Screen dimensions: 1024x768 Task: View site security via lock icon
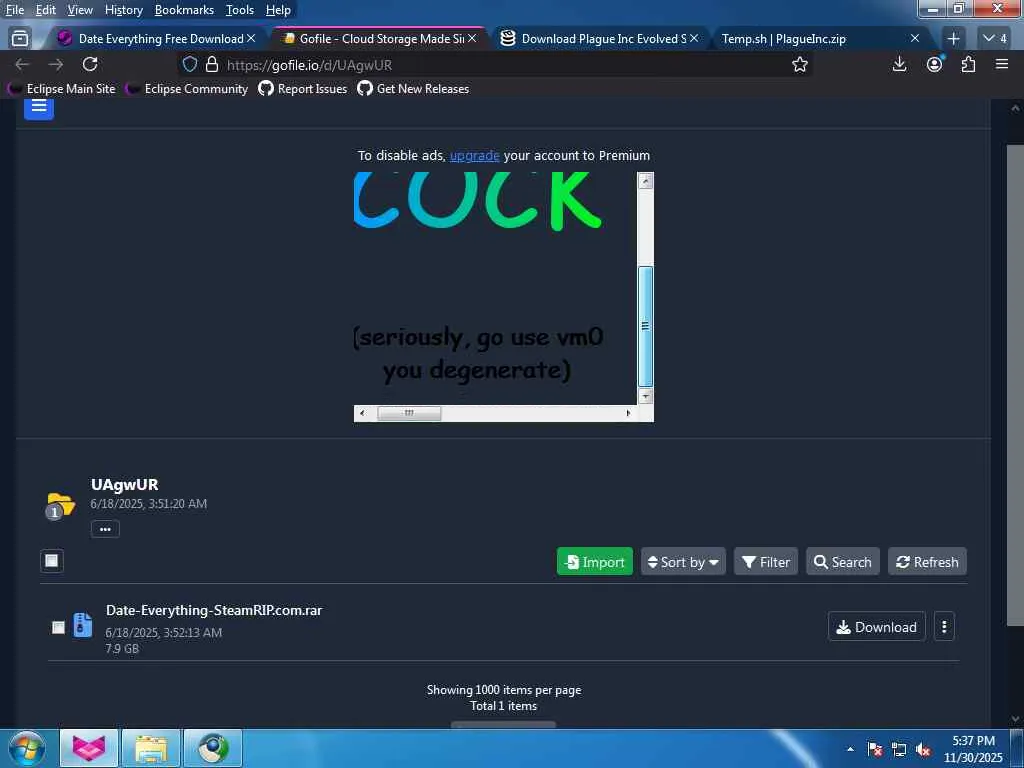[212, 64]
